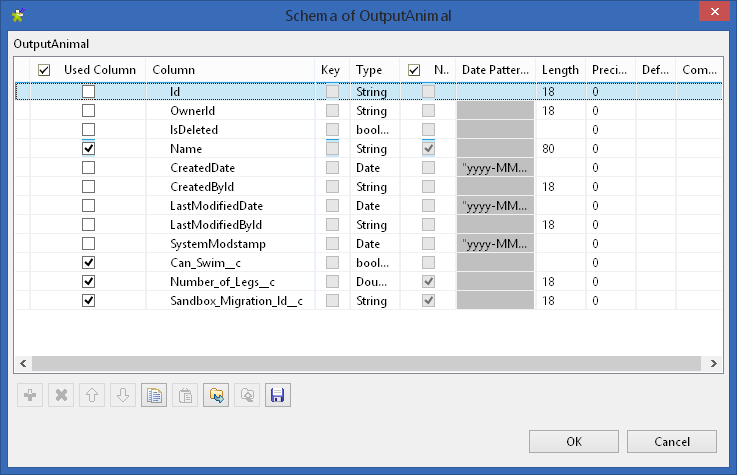Click the remove column X icon
Image resolution: width=737 pixels, height=475 pixels.
[x=61, y=395]
